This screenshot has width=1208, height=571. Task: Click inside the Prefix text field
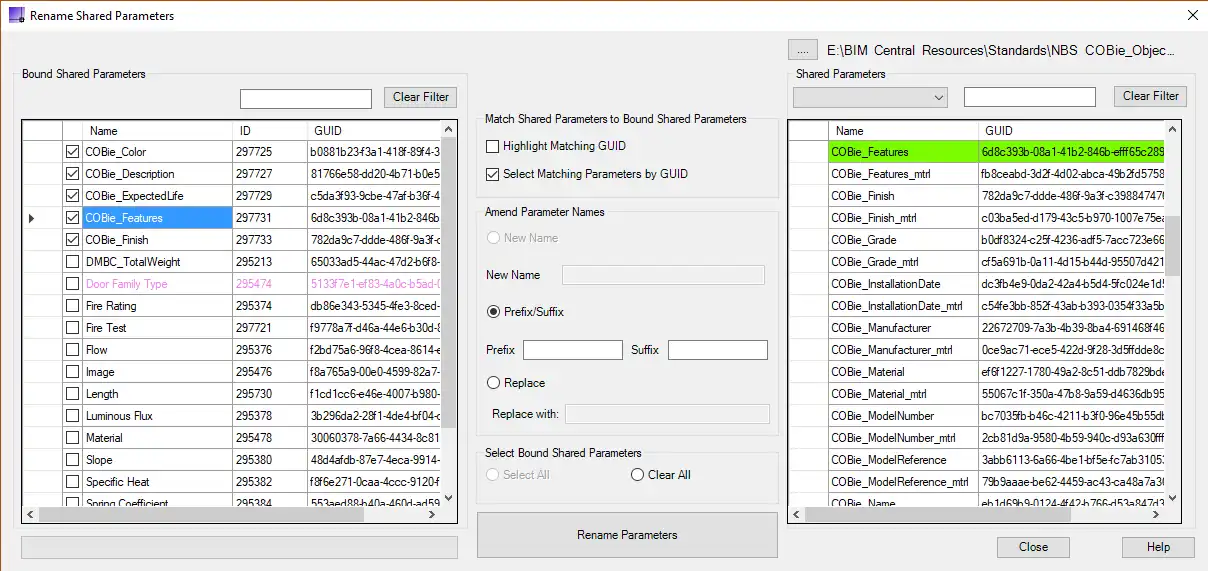pos(572,350)
